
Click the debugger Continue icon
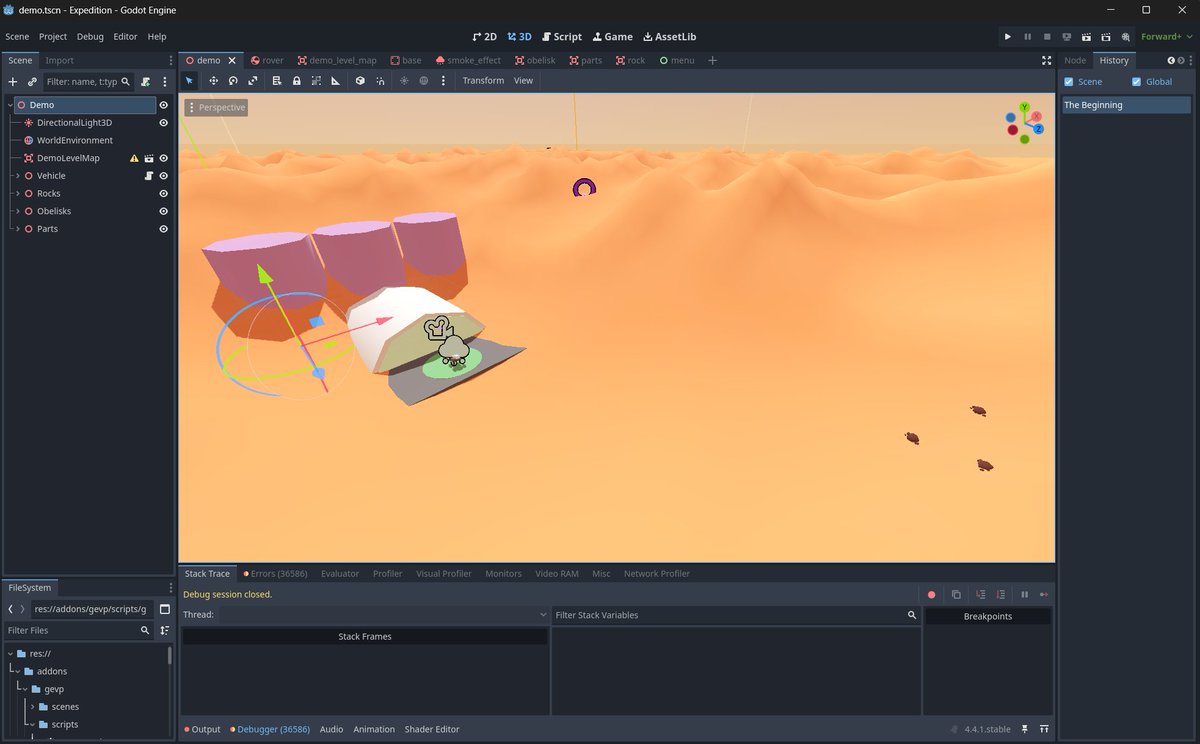click(1043, 594)
